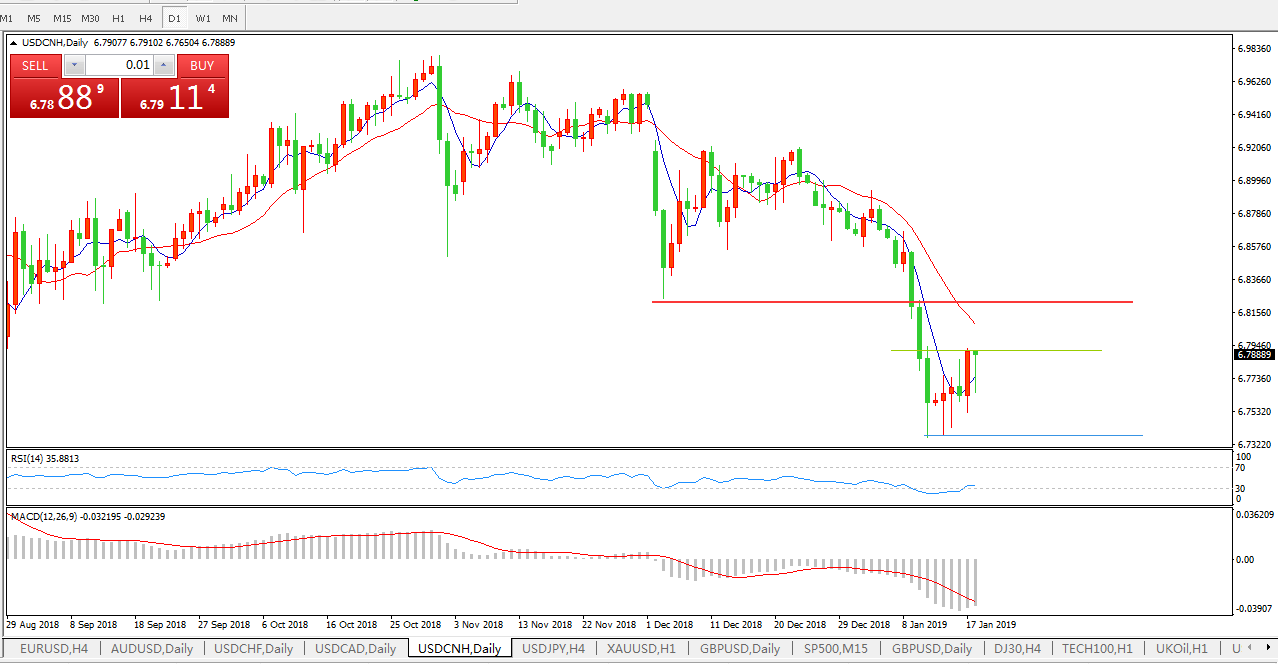Switch to M1 timeframe

point(7,18)
